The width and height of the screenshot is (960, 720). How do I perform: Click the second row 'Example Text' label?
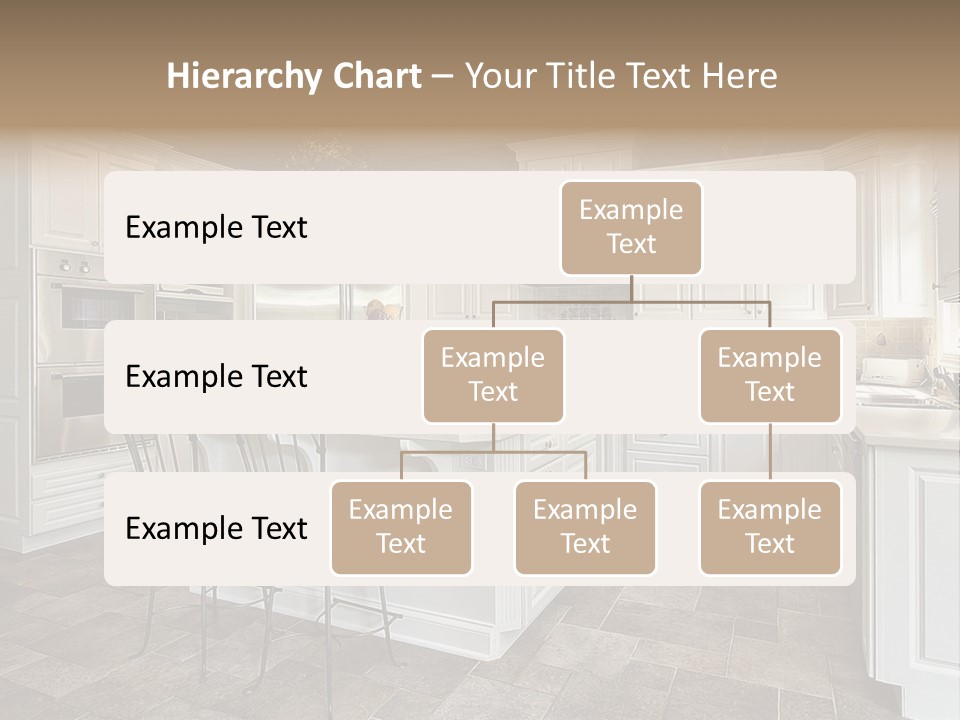click(x=215, y=377)
